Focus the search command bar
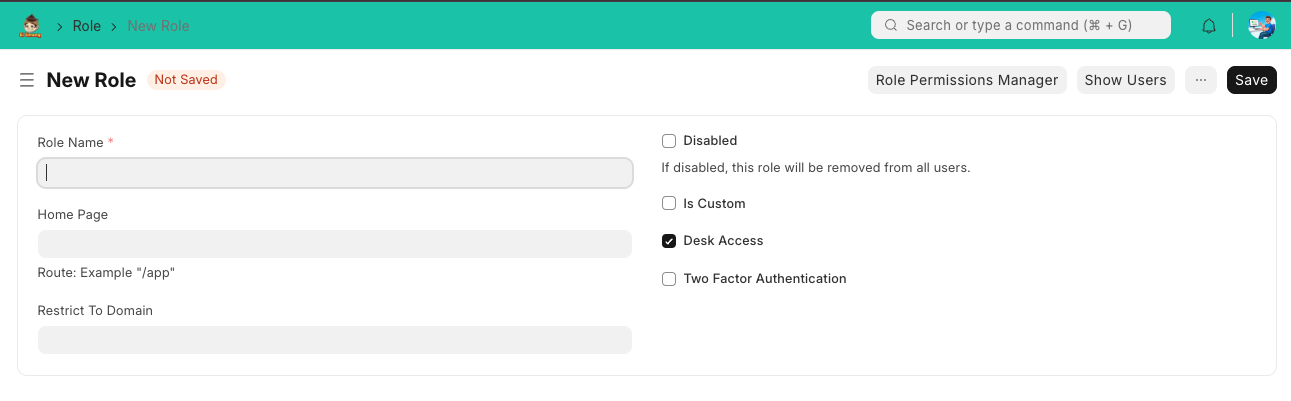This screenshot has height=401, width=1291. pos(1020,25)
